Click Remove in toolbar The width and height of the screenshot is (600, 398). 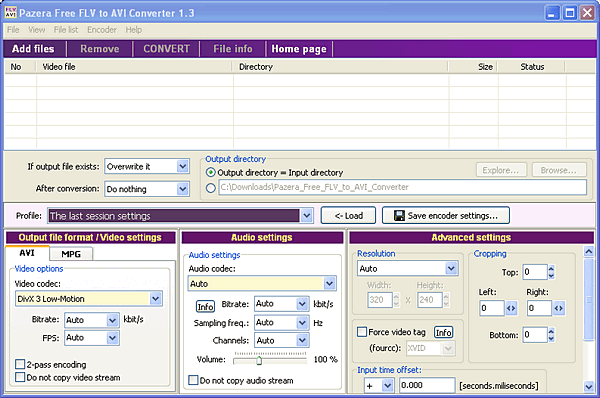[x=99, y=49]
